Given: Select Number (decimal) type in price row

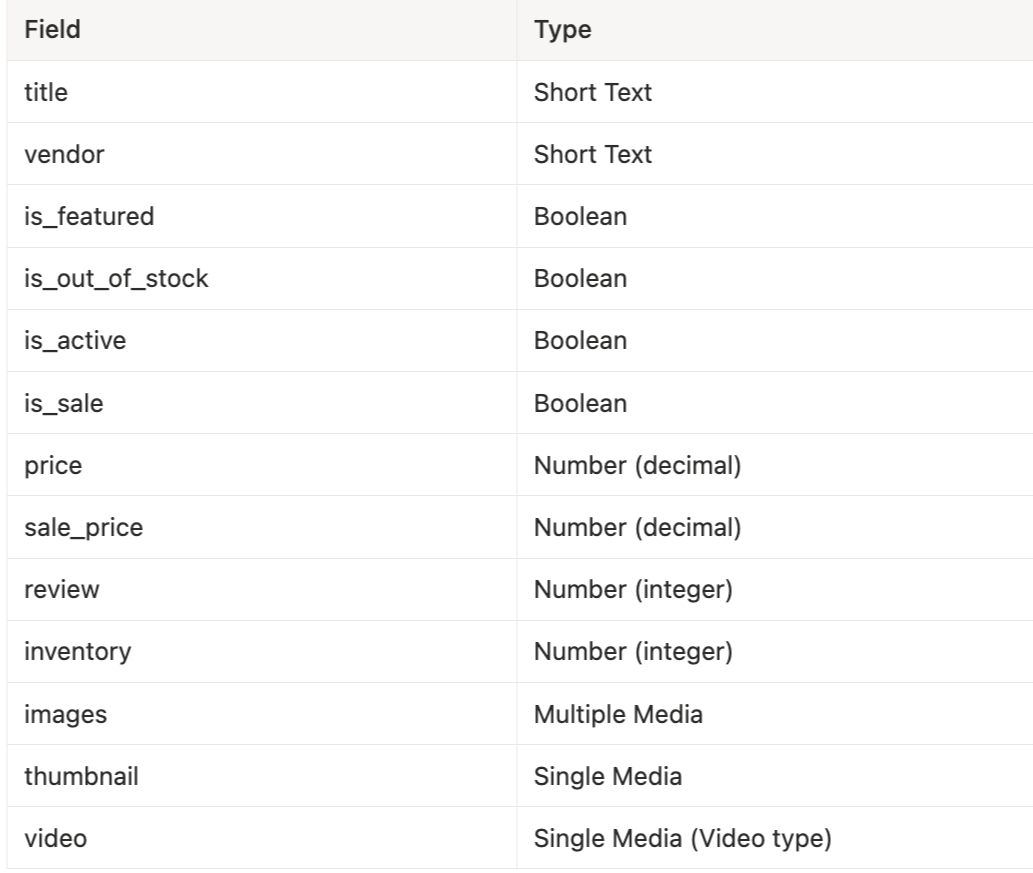Looking at the screenshot, I should pos(637,465).
